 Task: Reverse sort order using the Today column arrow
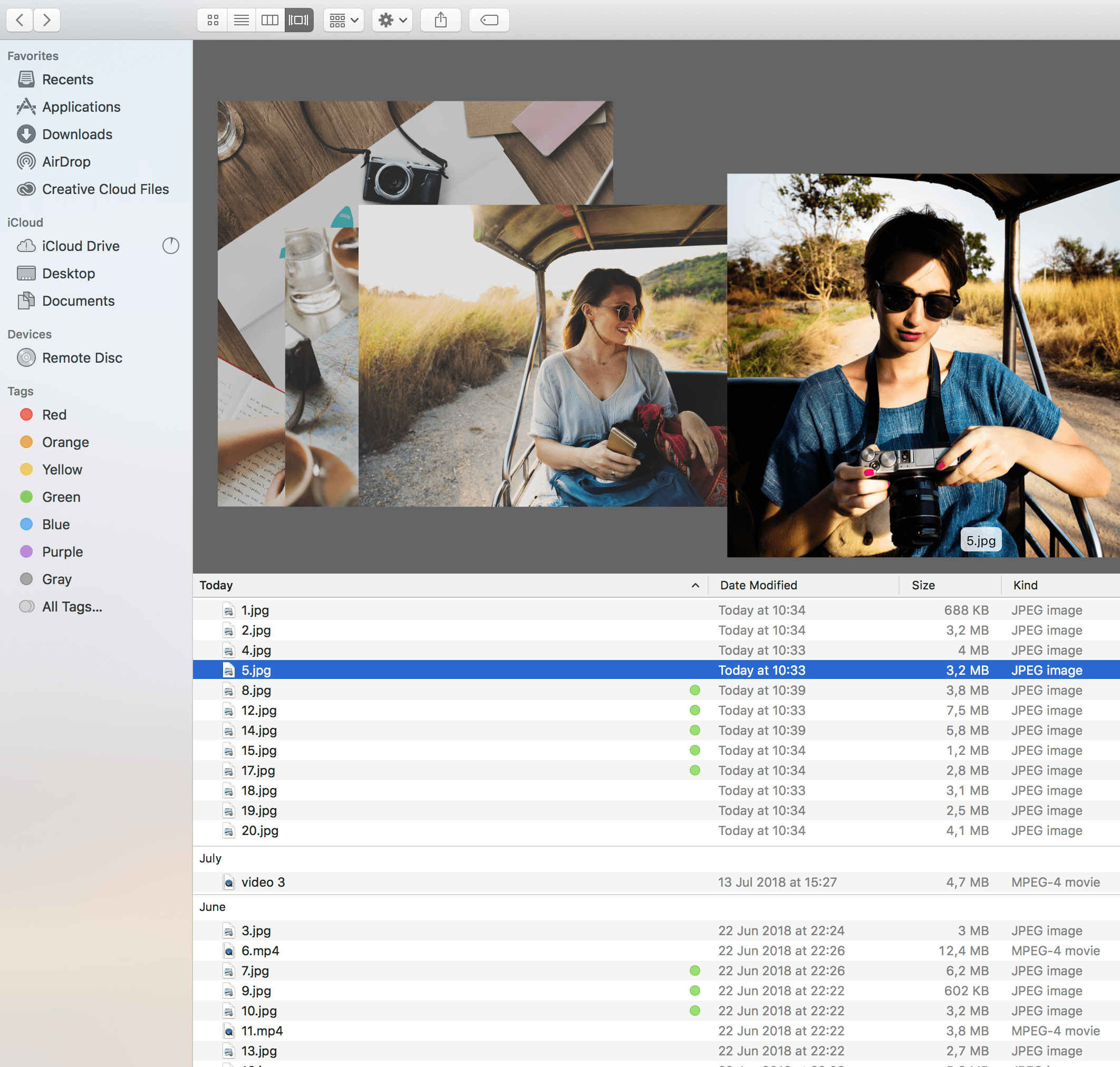(x=694, y=585)
